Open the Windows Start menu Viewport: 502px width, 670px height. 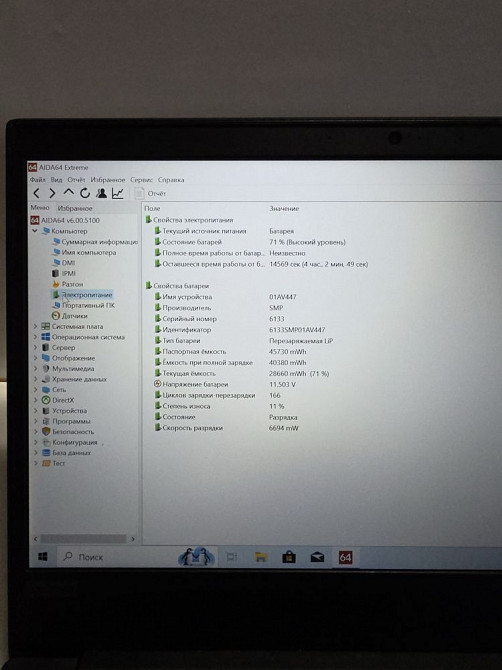tap(43, 556)
